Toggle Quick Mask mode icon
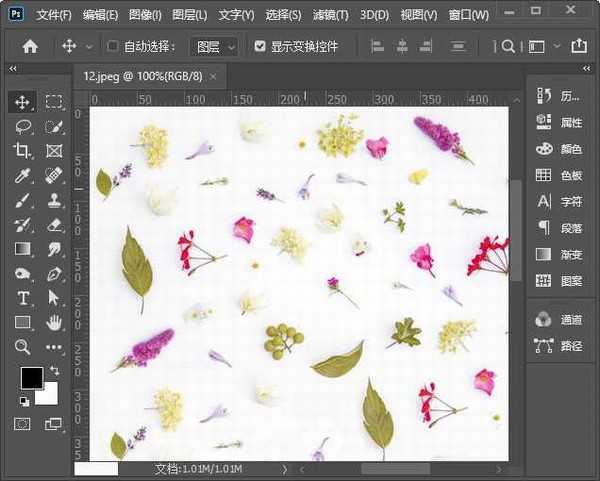The image size is (600, 481). (22, 424)
